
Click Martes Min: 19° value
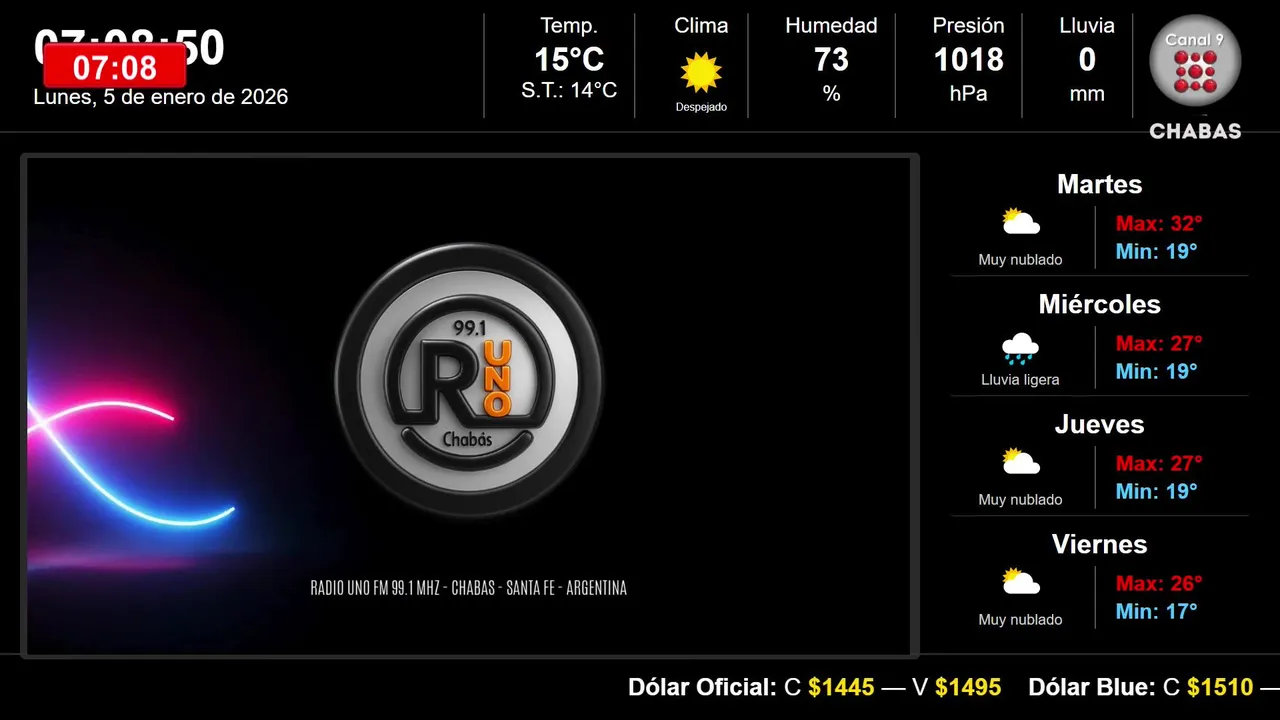coord(1157,251)
